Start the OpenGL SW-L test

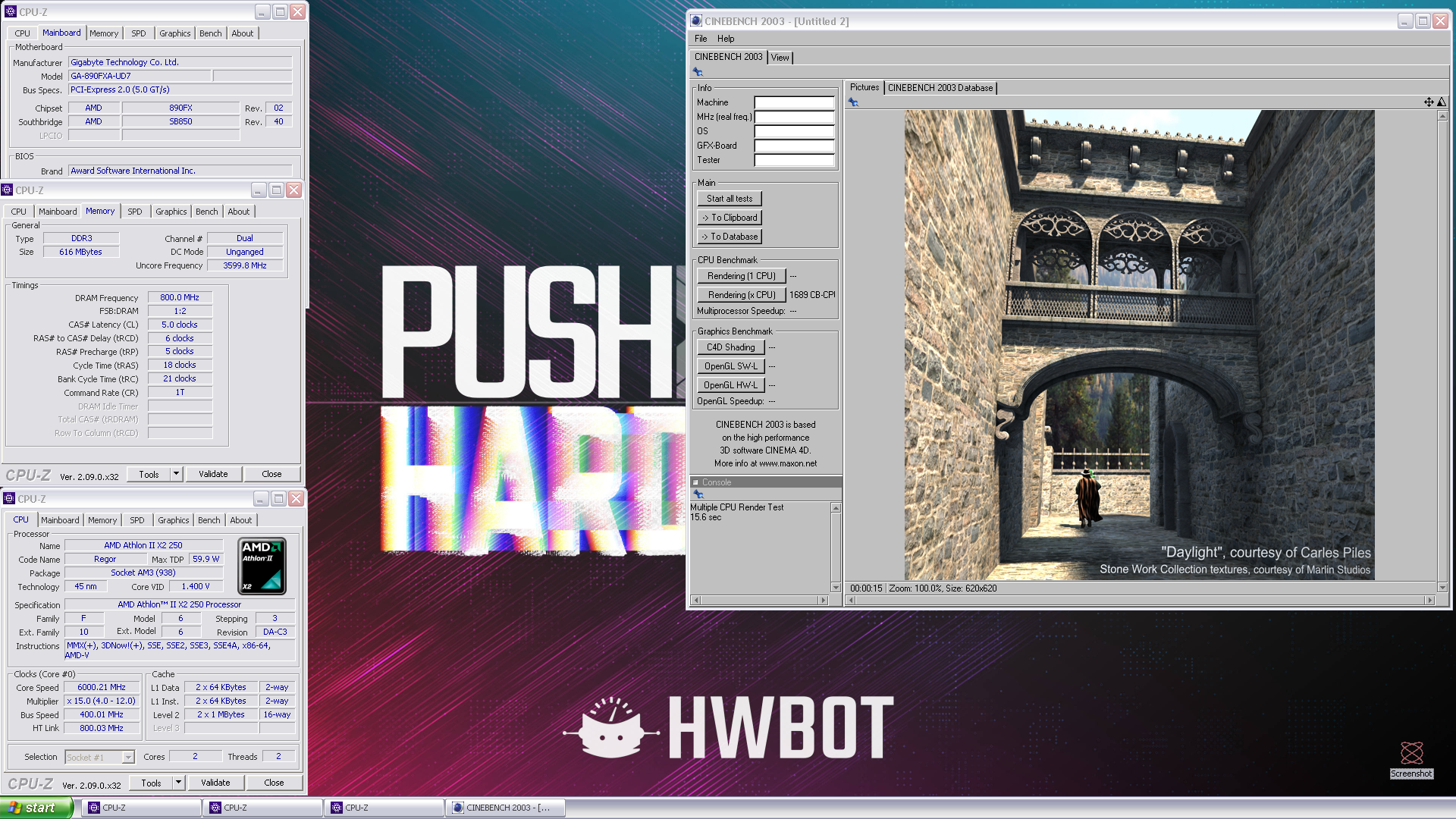point(731,366)
